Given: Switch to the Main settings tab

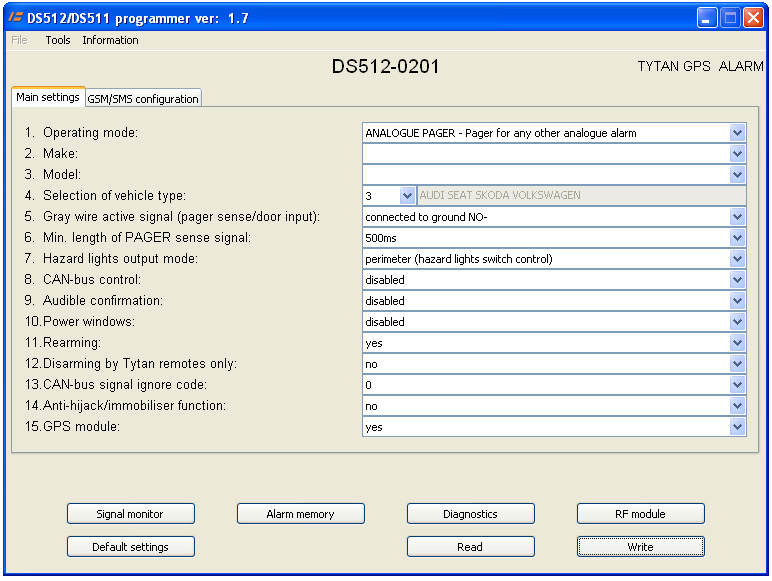Looking at the screenshot, I should (x=48, y=97).
